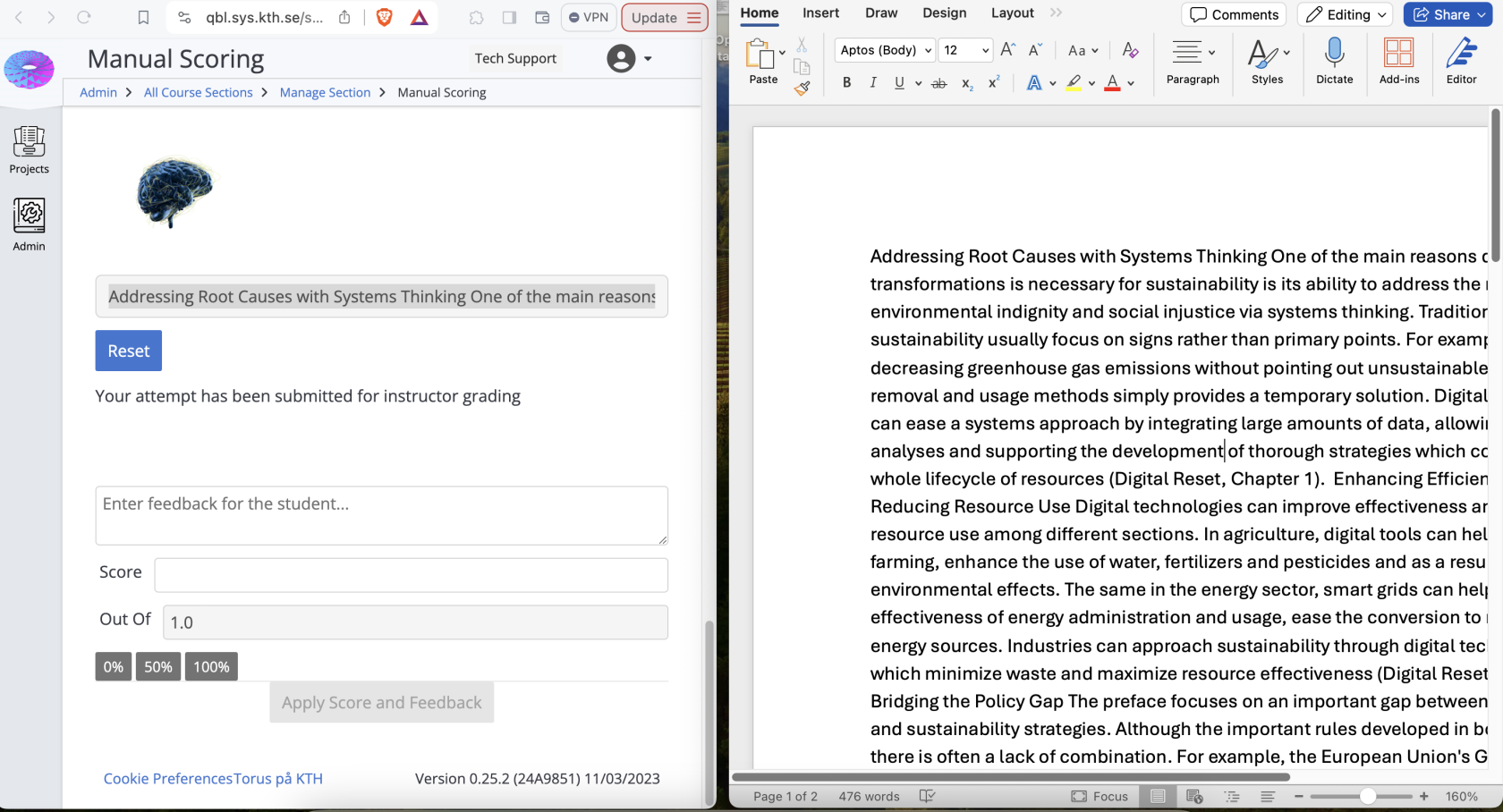Click the student feedback text area
This screenshot has height=812, width=1503.
click(x=382, y=515)
